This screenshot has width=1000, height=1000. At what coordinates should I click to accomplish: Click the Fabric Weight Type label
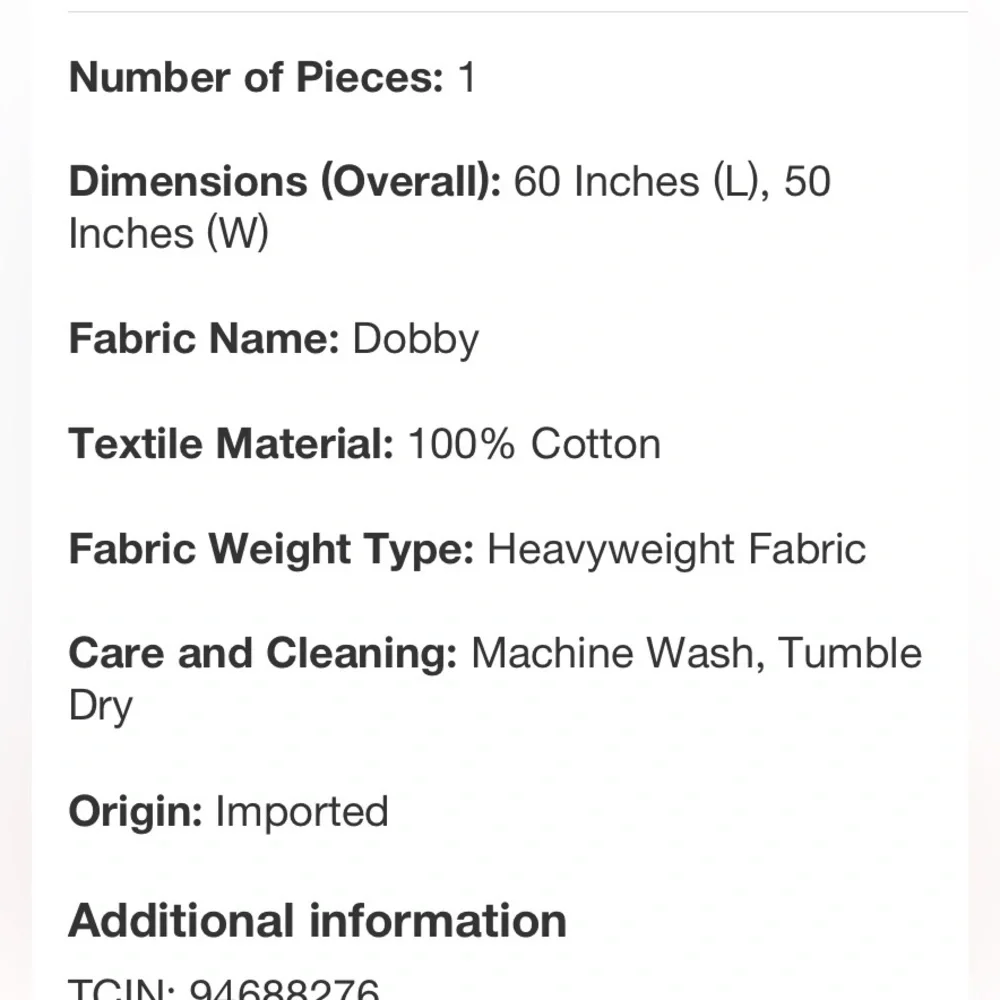click(272, 549)
